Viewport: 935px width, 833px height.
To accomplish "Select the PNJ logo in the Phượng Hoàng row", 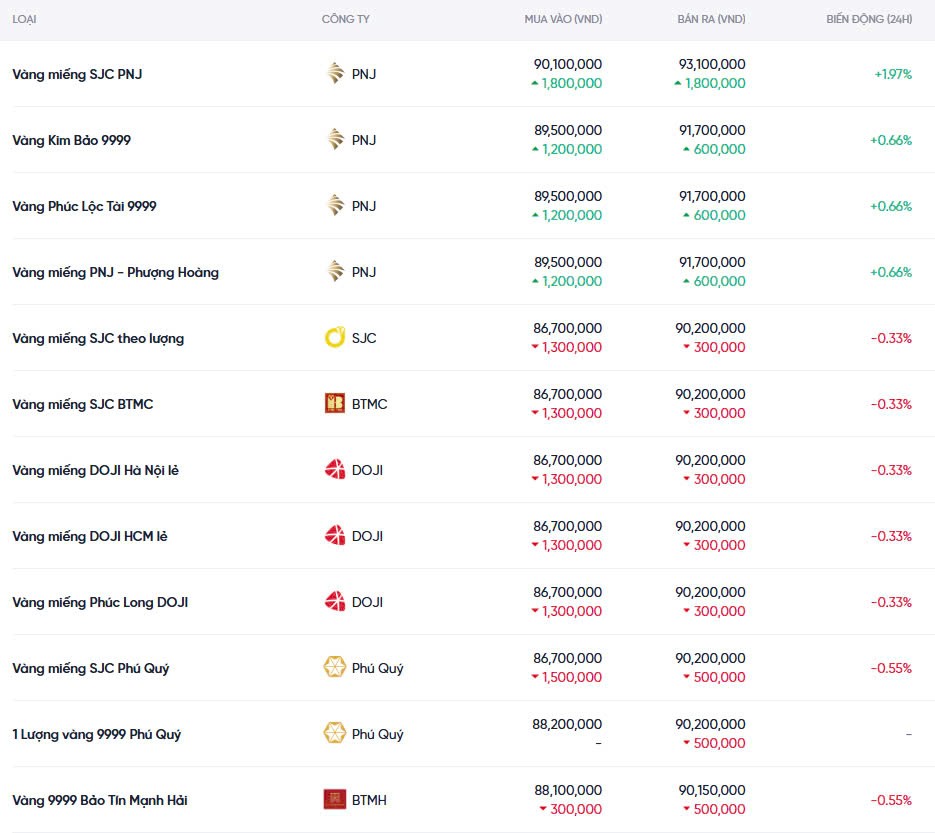I will click(335, 272).
